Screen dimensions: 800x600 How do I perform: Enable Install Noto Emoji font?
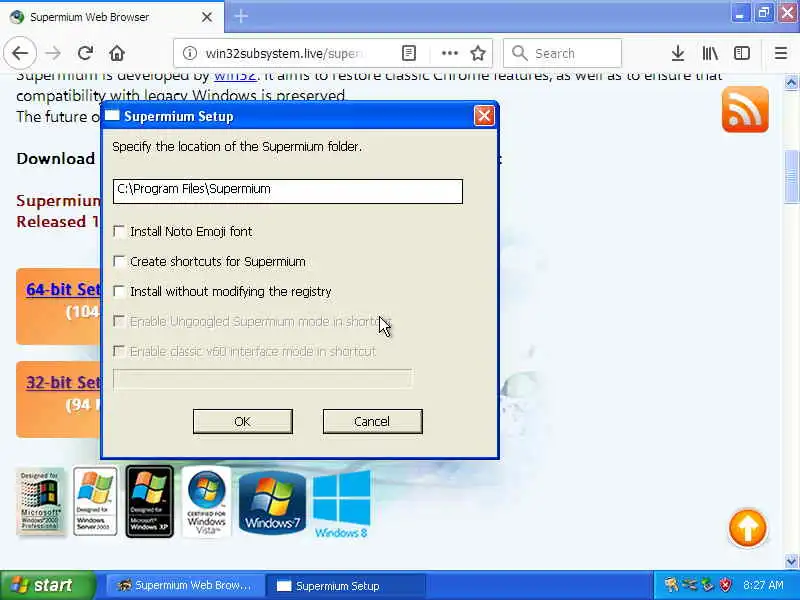tap(119, 232)
